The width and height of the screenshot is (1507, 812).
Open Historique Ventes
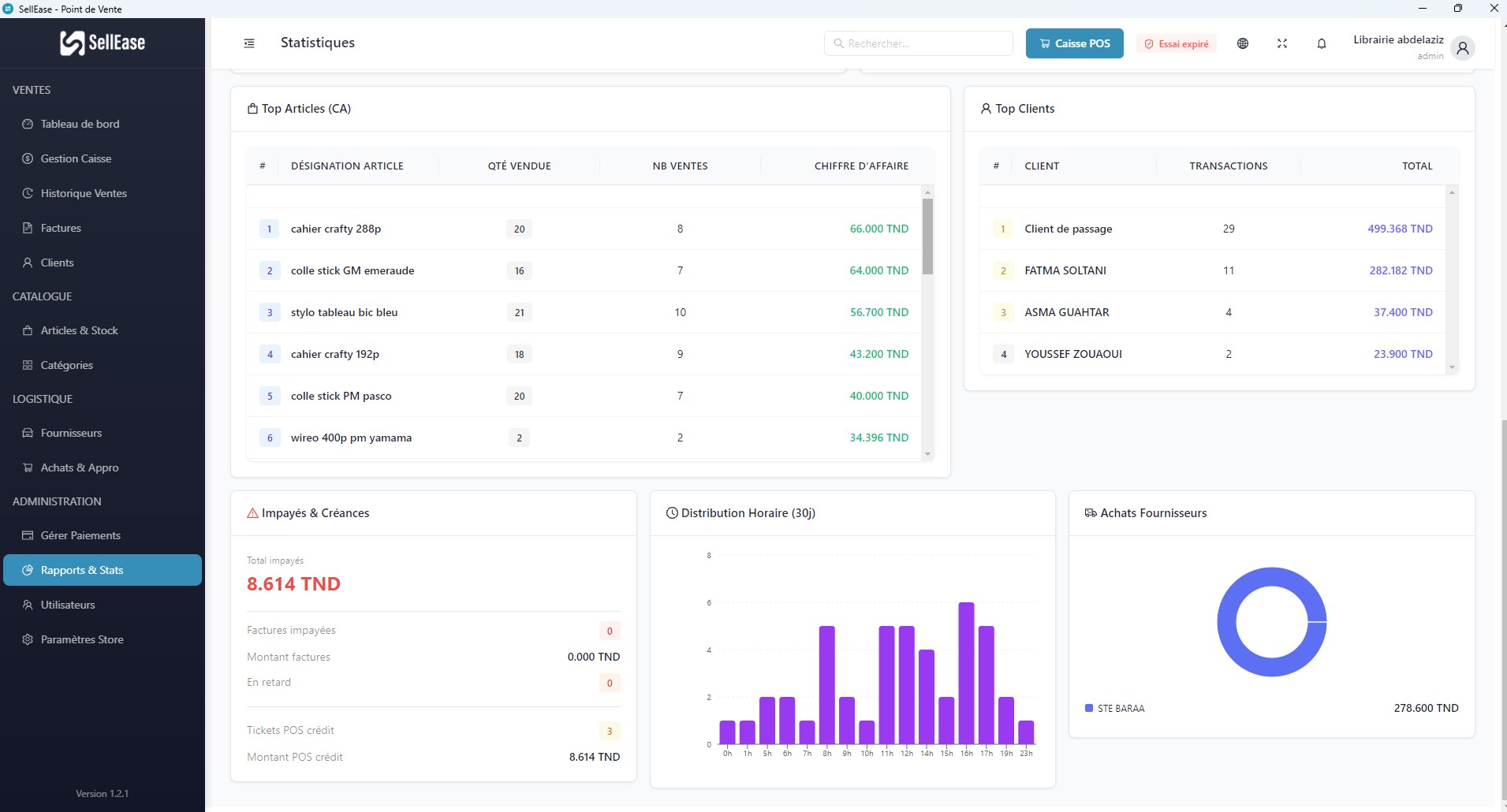pos(103,193)
